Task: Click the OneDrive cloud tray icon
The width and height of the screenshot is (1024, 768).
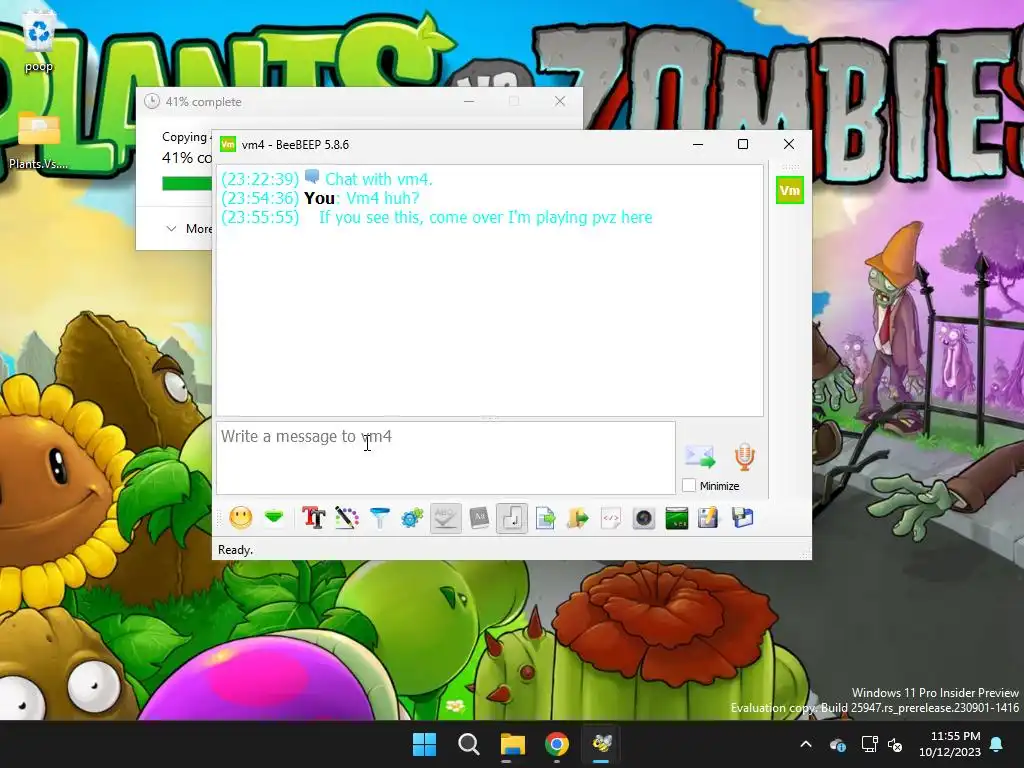Action: point(838,744)
